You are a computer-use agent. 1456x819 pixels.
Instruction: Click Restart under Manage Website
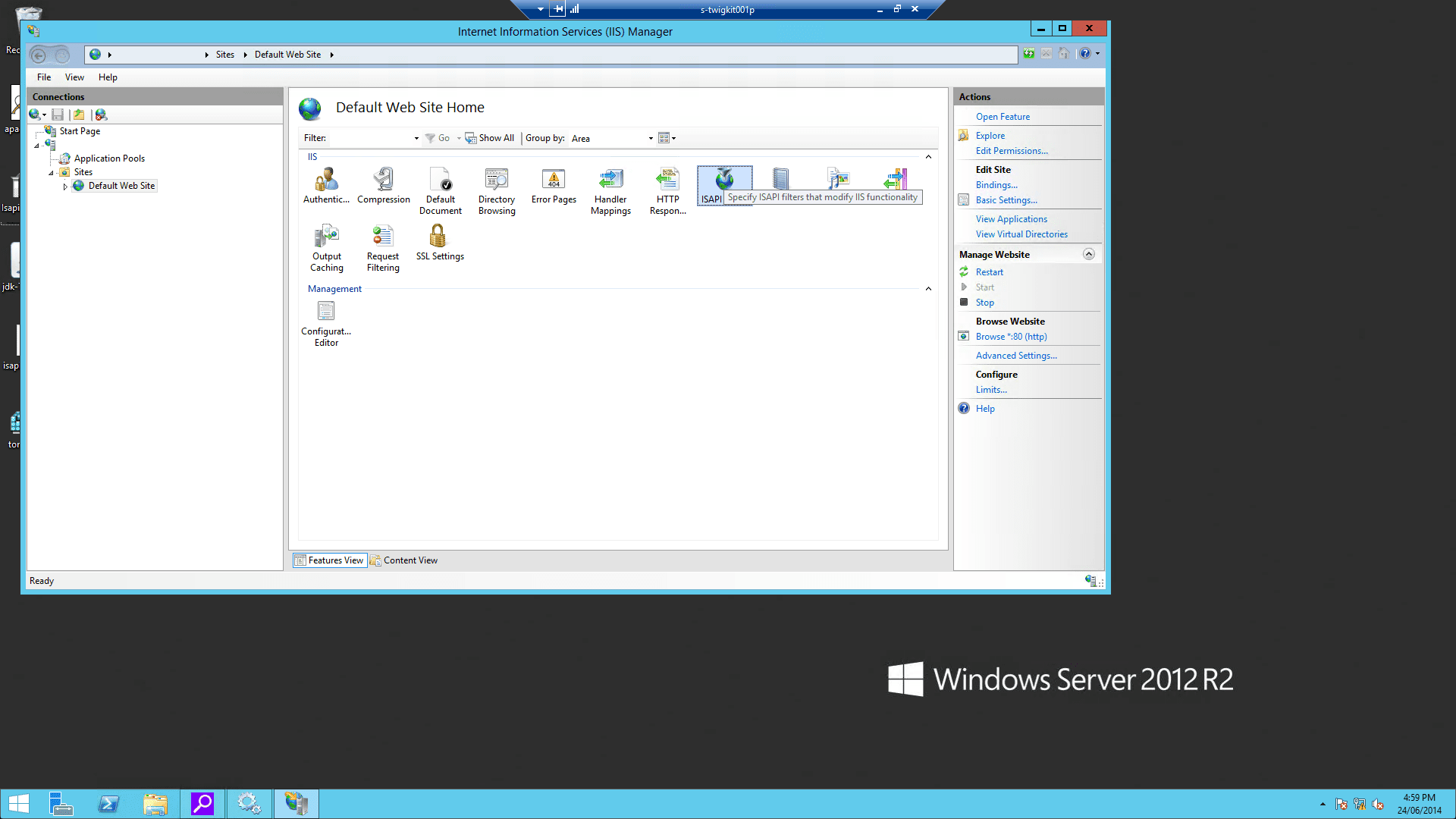[989, 272]
